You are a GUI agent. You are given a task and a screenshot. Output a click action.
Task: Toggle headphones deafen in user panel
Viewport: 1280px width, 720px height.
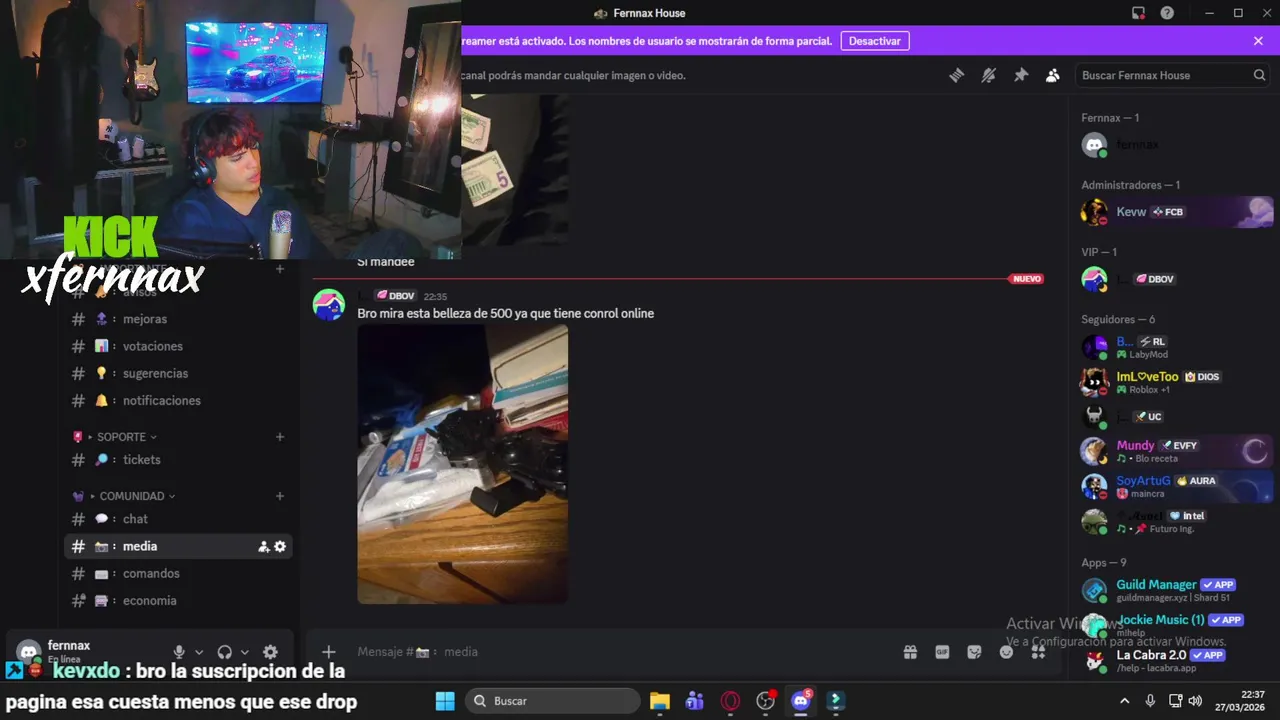tap(225, 652)
